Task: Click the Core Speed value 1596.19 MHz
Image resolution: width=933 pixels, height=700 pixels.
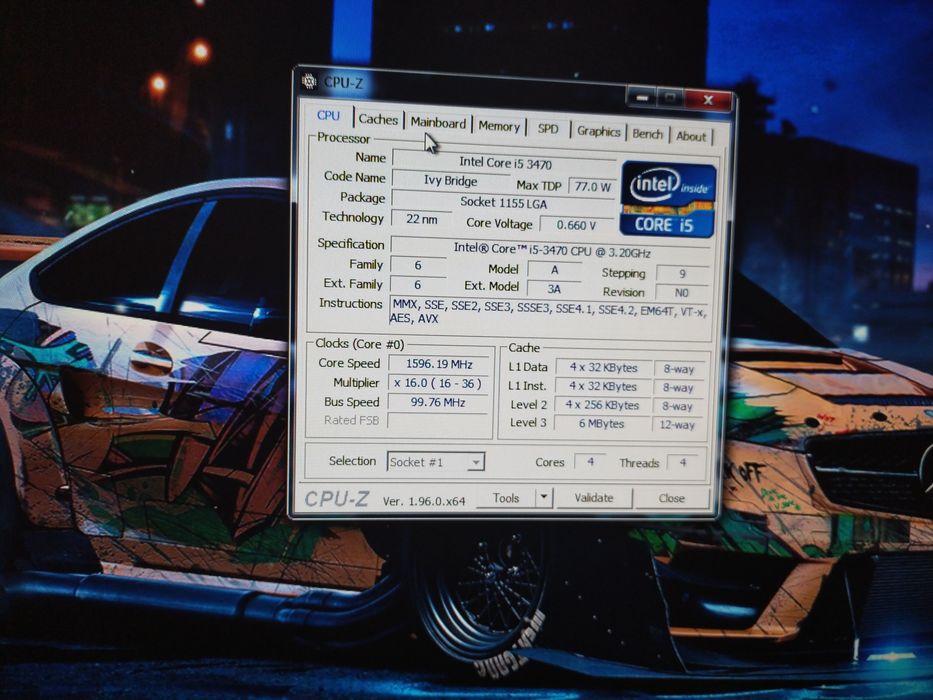Action: [439, 364]
